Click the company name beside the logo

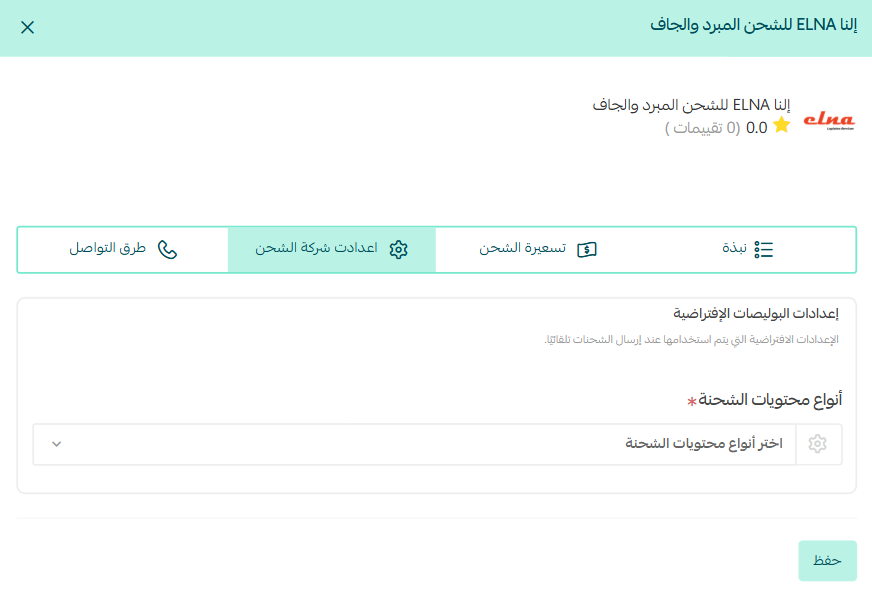[691, 105]
